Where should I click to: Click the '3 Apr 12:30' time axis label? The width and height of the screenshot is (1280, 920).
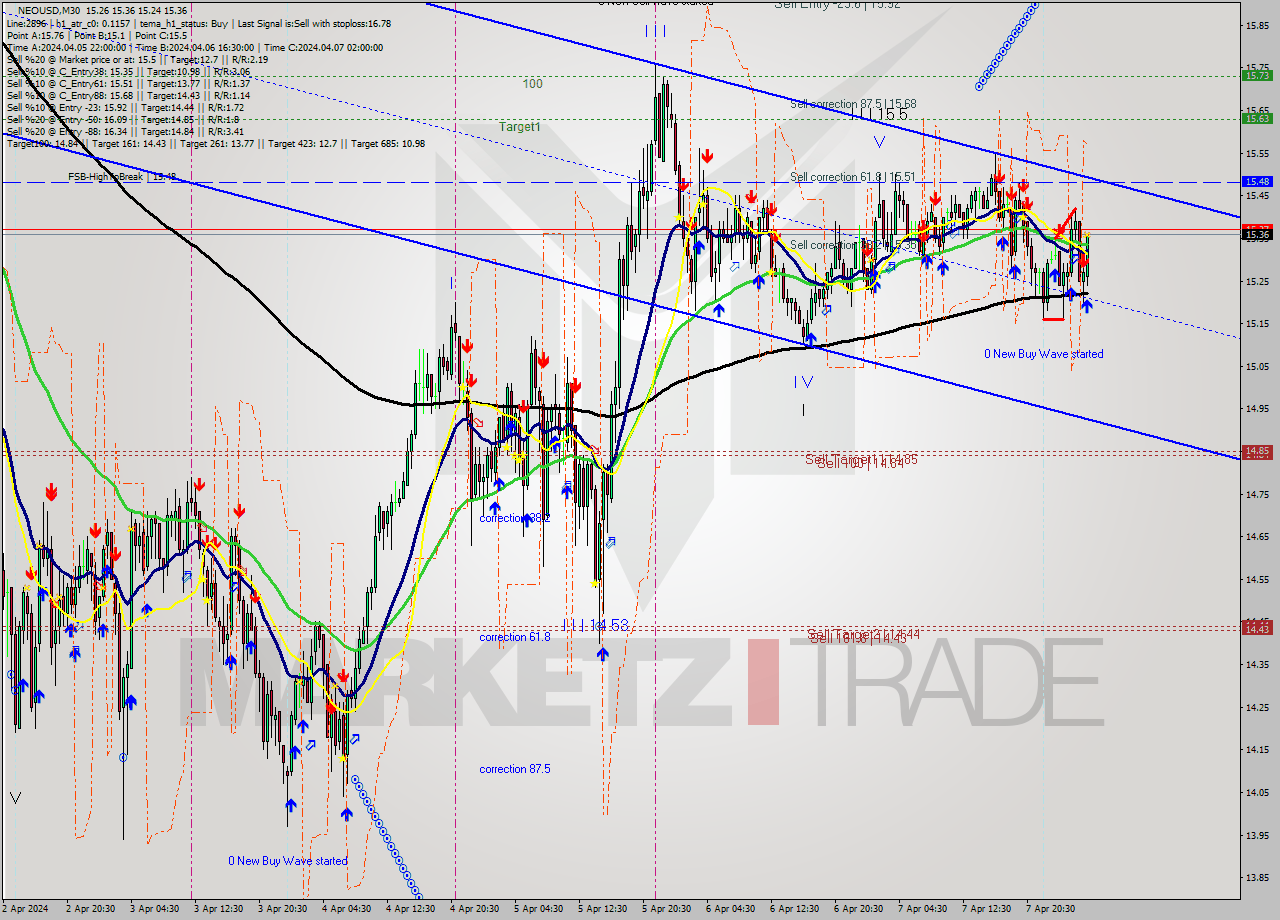(218, 909)
